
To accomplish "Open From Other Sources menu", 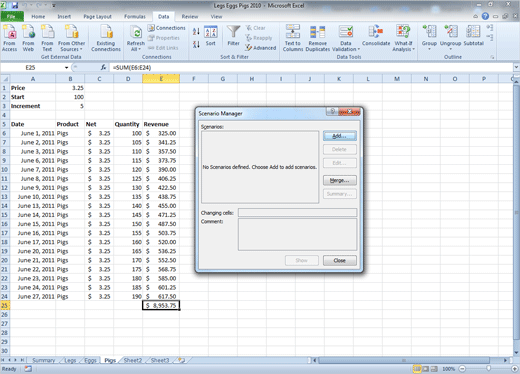I will click(x=71, y=38).
